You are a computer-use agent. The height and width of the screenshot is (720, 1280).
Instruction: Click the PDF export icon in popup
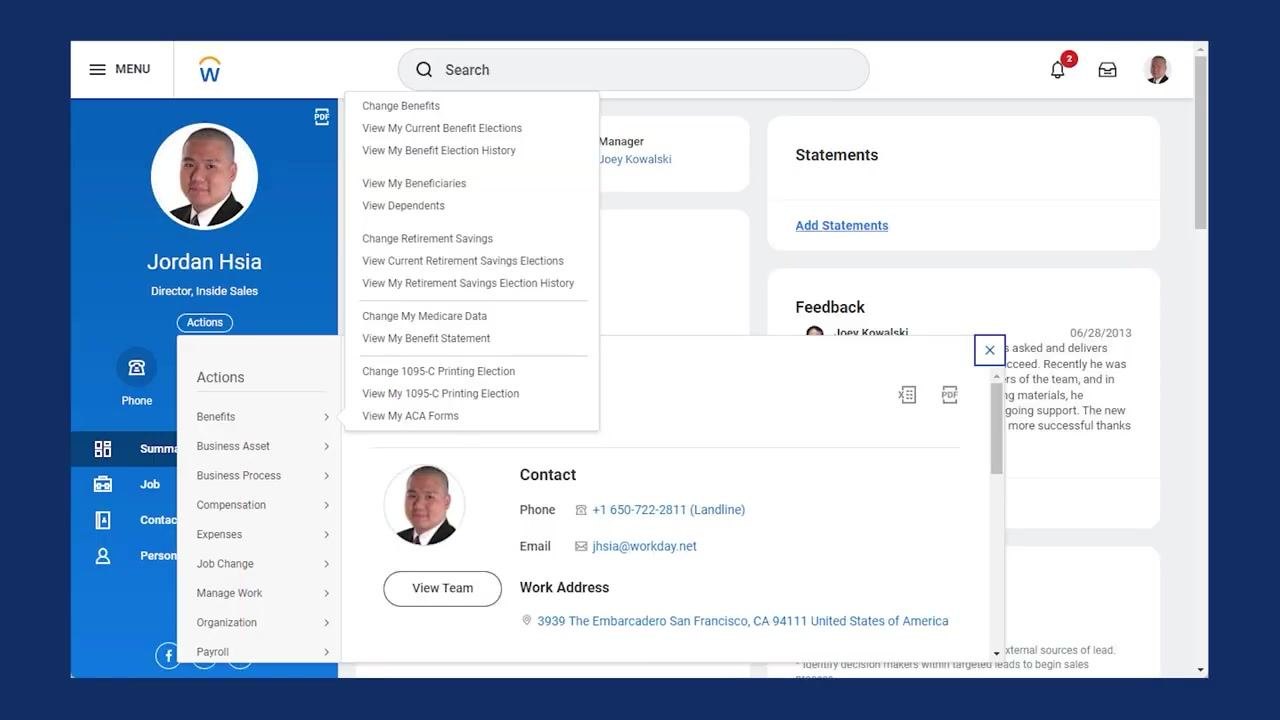[950, 395]
